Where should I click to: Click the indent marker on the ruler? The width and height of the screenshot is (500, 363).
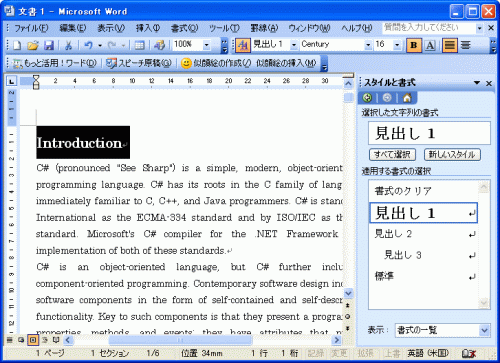tap(36, 82)
